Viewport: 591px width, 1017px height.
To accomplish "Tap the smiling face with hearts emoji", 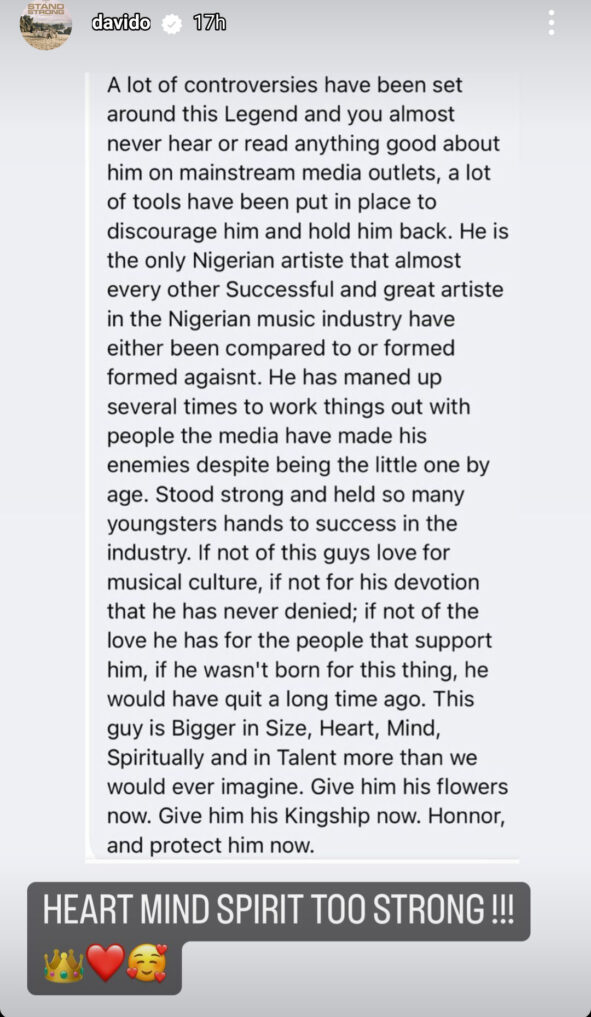I will 147,963.
